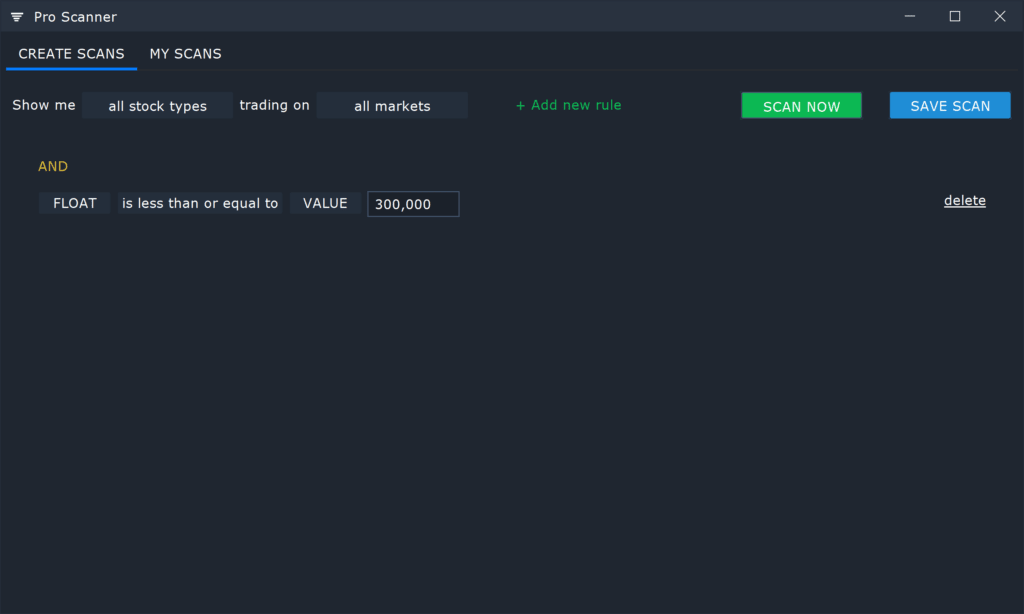Image resolution: width=1024 pixels, height=614 pixels.
Task: Click the green plus icon before Add new rule
Action: coord(520,104)
